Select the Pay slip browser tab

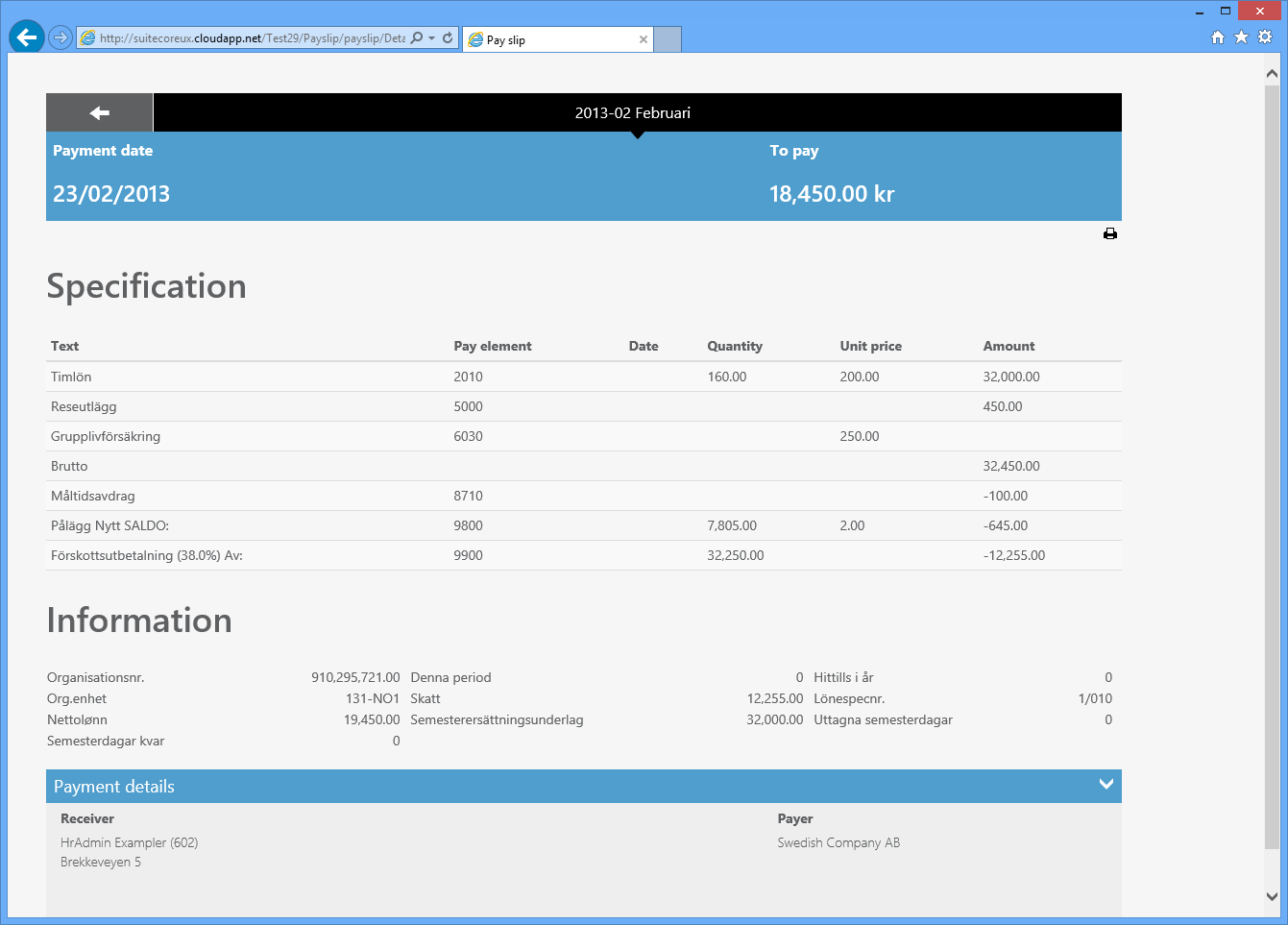(x=558, y=39)
